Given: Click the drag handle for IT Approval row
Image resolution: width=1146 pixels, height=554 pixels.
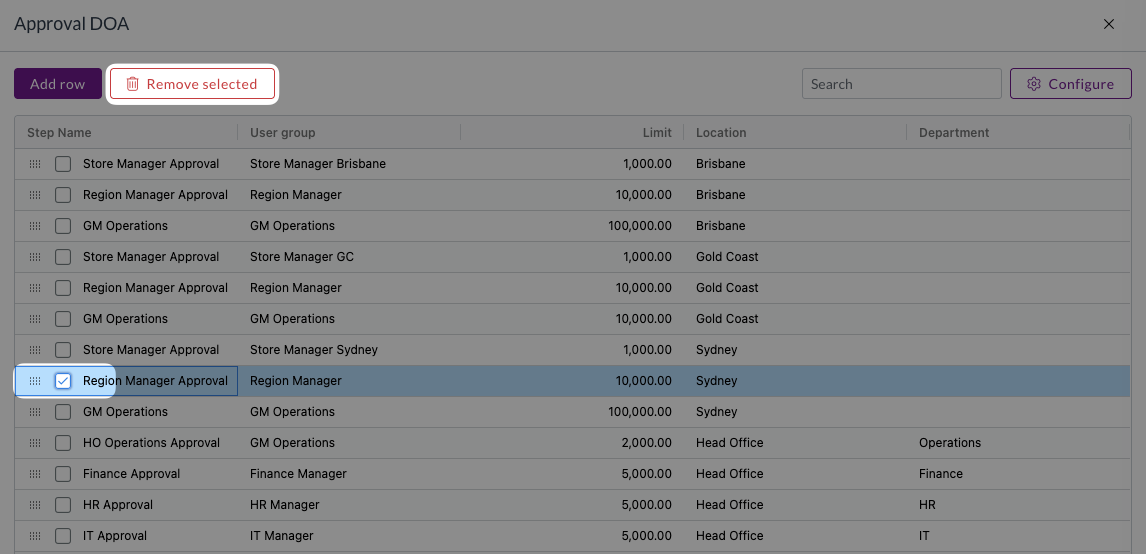Looking at the screenshot, I should 35,536.
